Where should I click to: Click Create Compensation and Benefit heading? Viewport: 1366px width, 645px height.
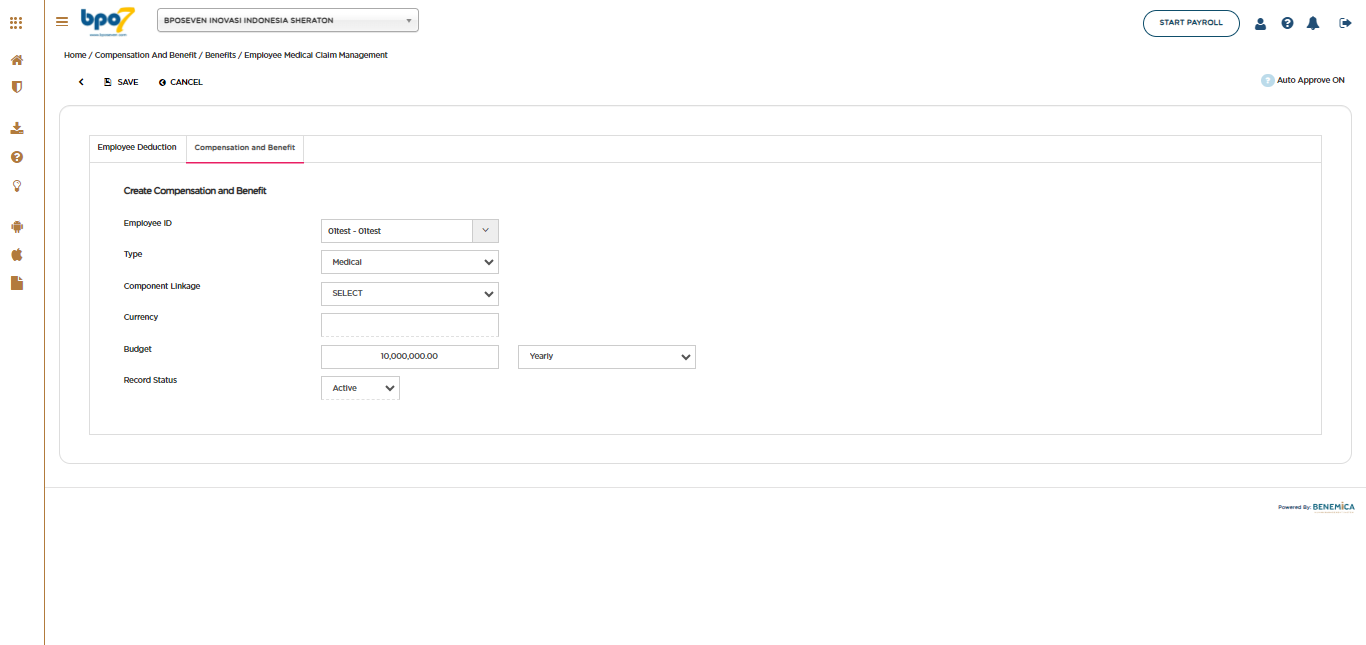pos(195,190)
